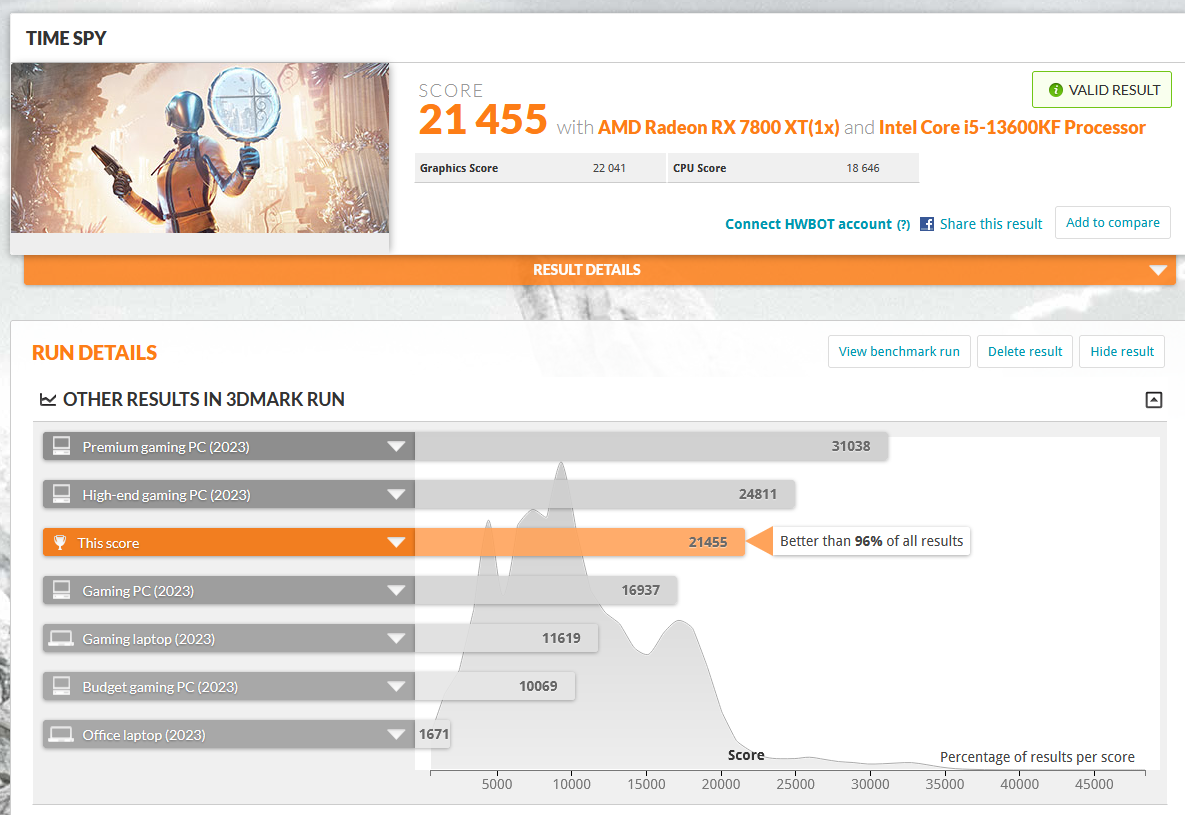Click the orange 21455 score bar
The width and height of the screenshot is (1185, 815).
coord(580,542)
